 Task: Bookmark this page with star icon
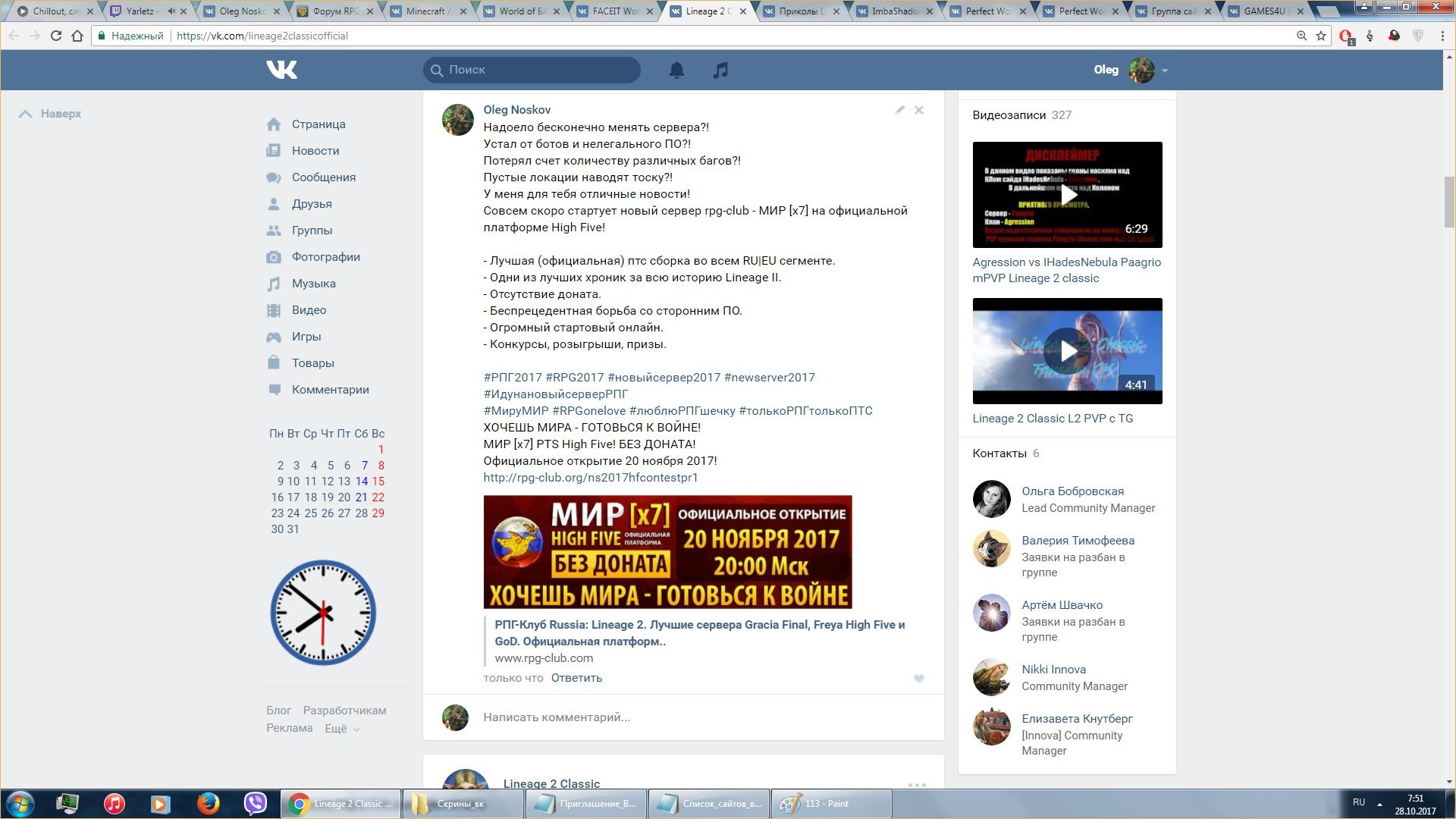point(1321,36)
